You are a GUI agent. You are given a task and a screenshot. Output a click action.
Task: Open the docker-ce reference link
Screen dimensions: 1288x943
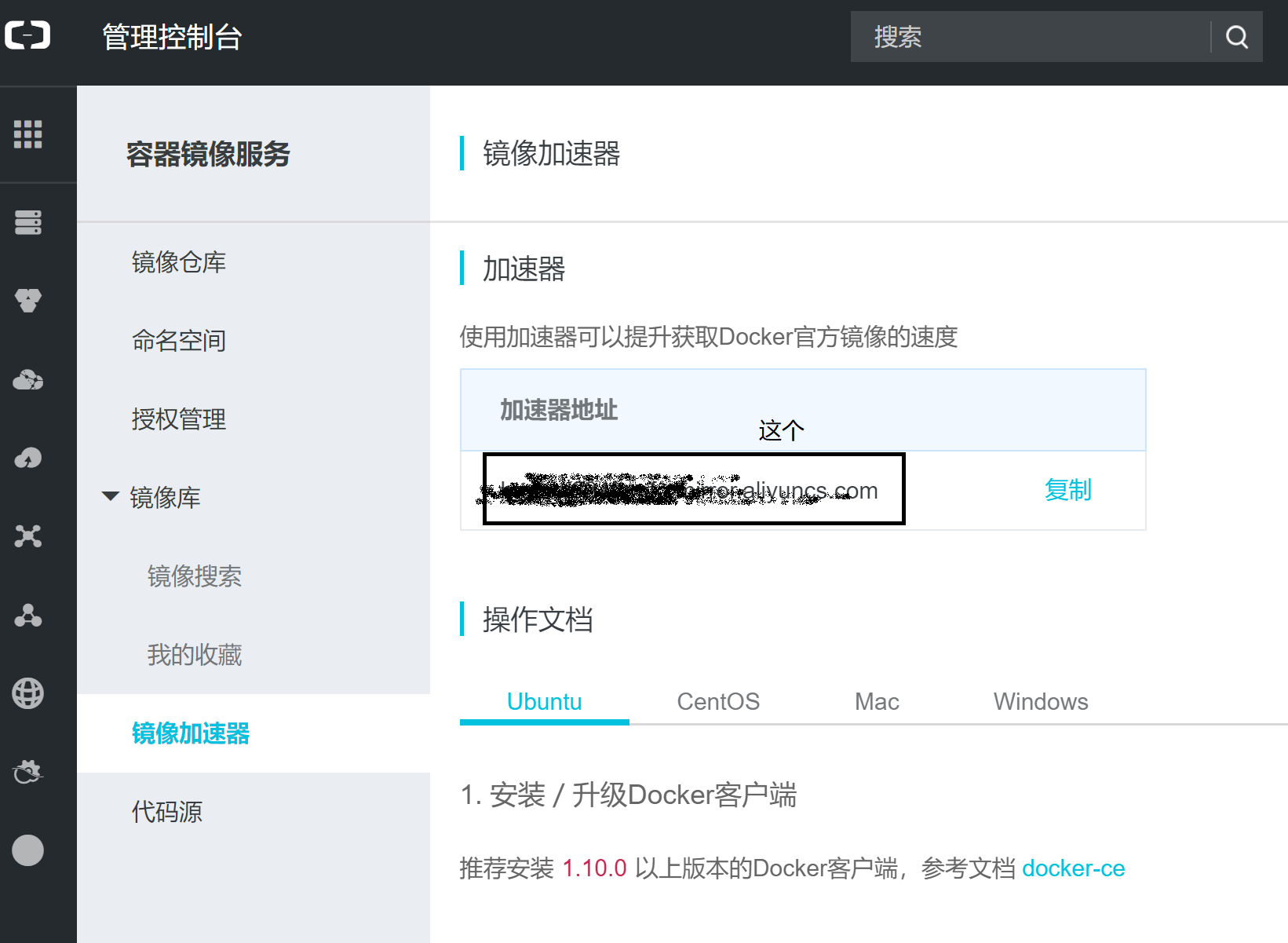1074,868
